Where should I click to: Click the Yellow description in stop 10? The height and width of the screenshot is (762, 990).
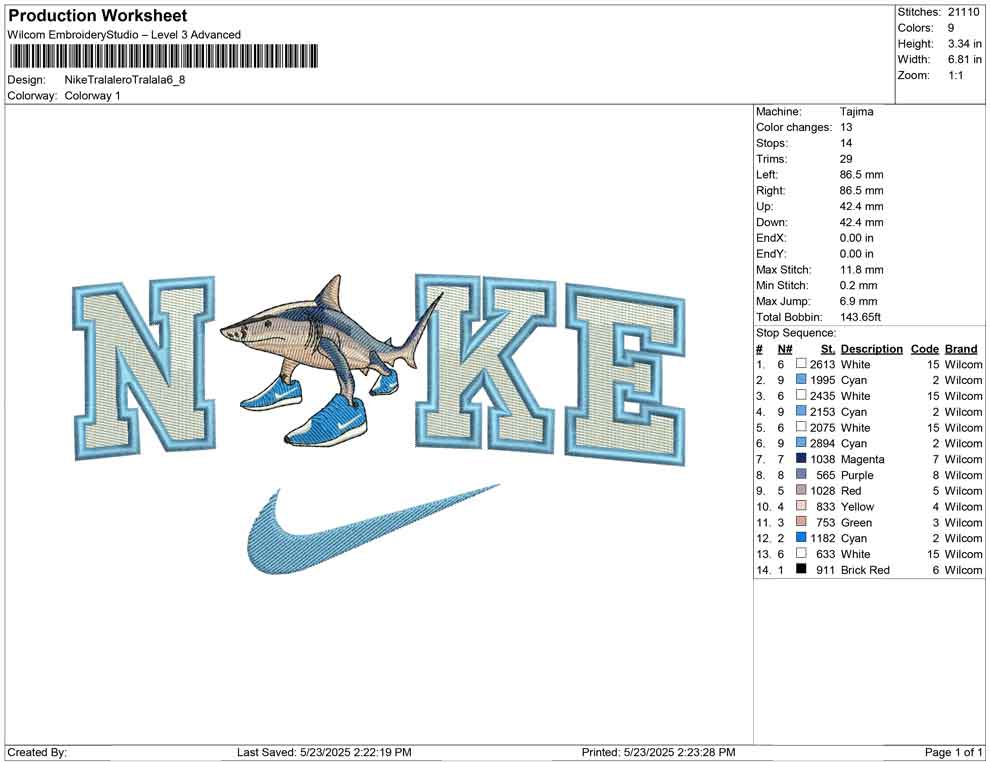(x=857, y=506)
